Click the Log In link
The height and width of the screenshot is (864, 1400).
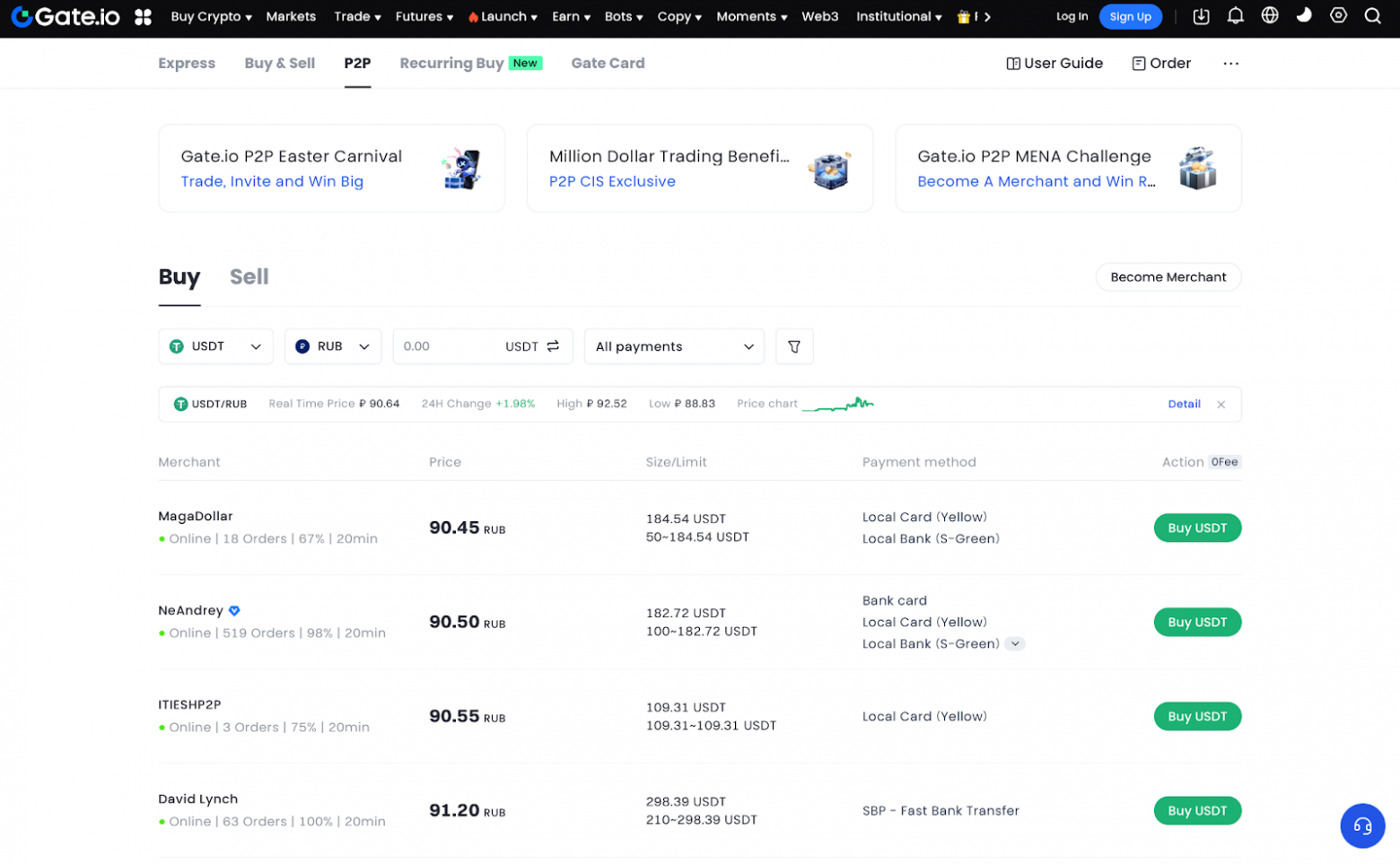pyautogui.click(x=1072, y=16)
